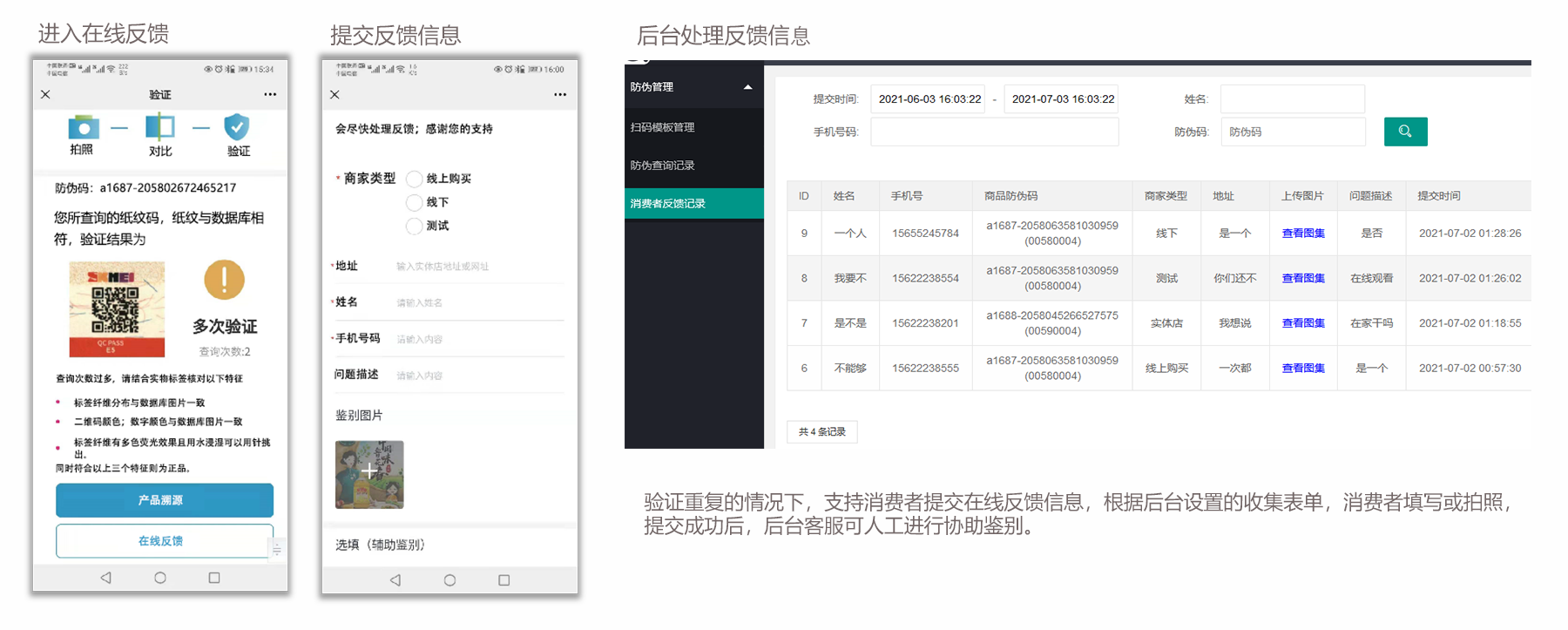Viewport: 1568px width, 630px height.
Task: Click the 共 4 条记录 record count
Action: coord(821,432)
